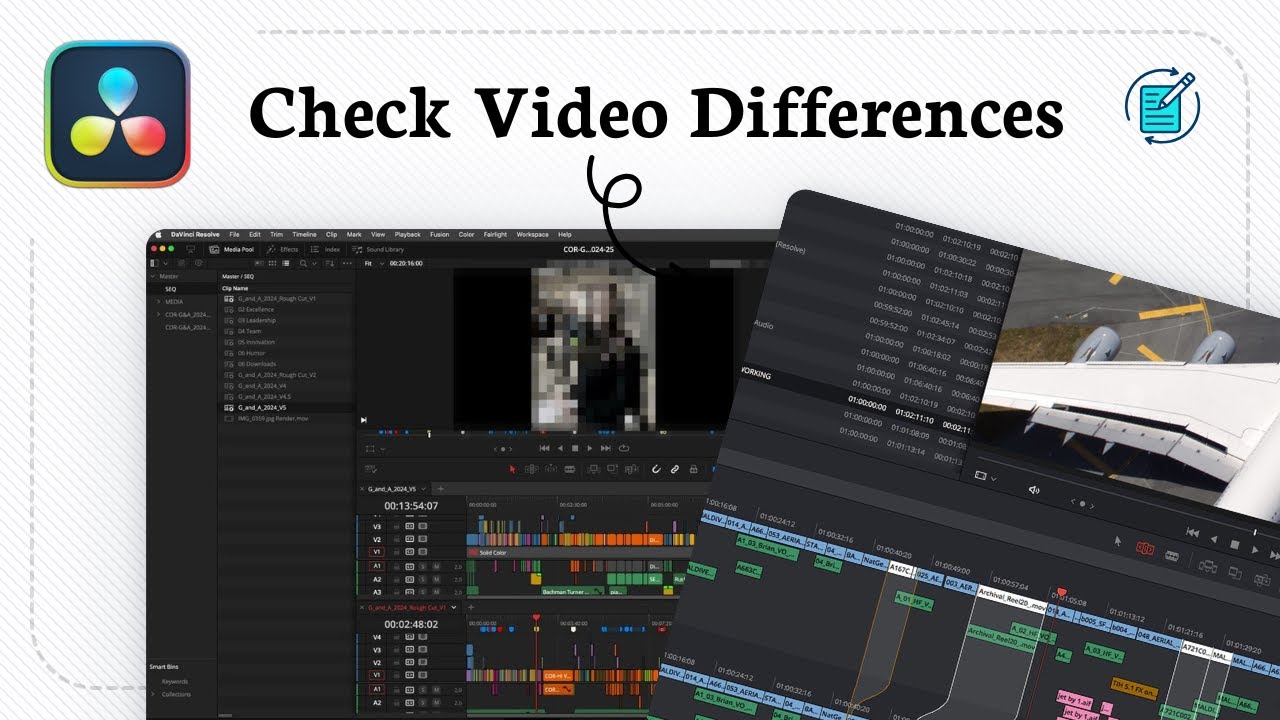1280x720 pixels.
Task: Collapse the Master bin tree
Action: pos(152,276)
